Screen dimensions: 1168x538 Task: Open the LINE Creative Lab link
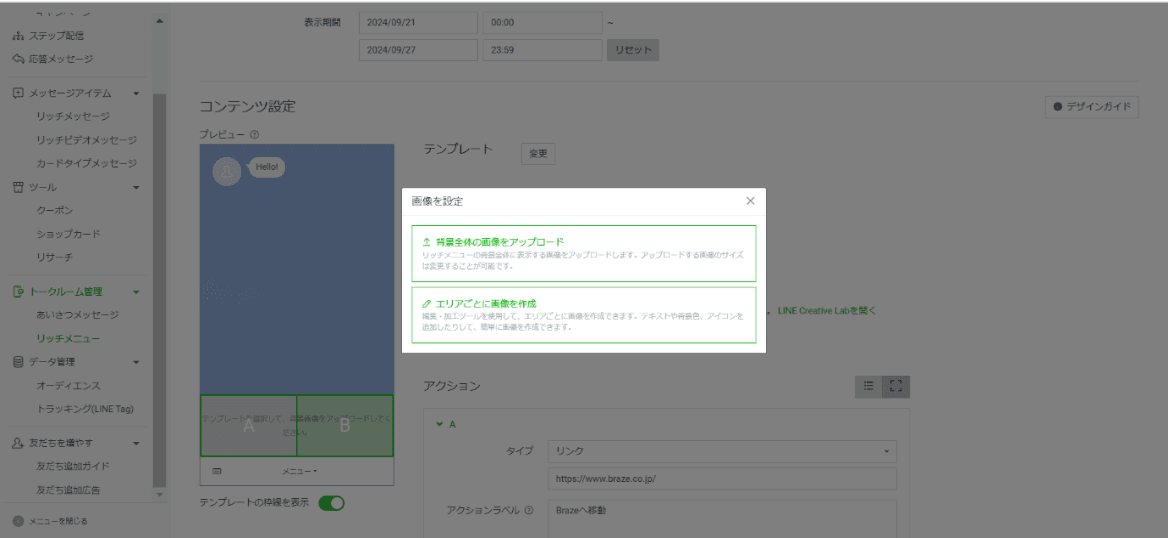click(826, 311)
